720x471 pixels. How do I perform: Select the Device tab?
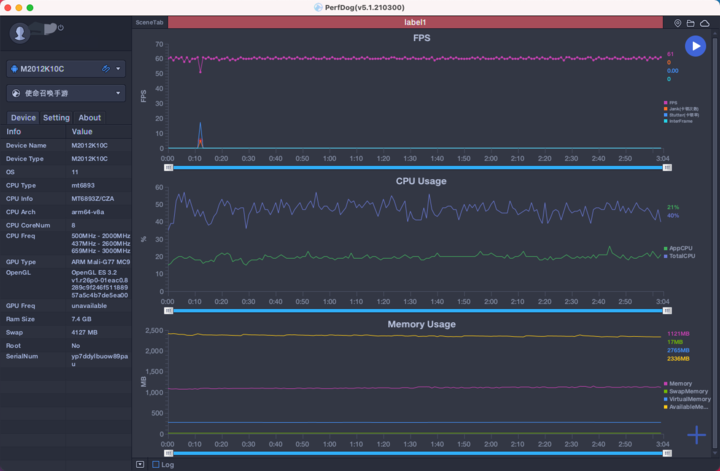(23, 117)
